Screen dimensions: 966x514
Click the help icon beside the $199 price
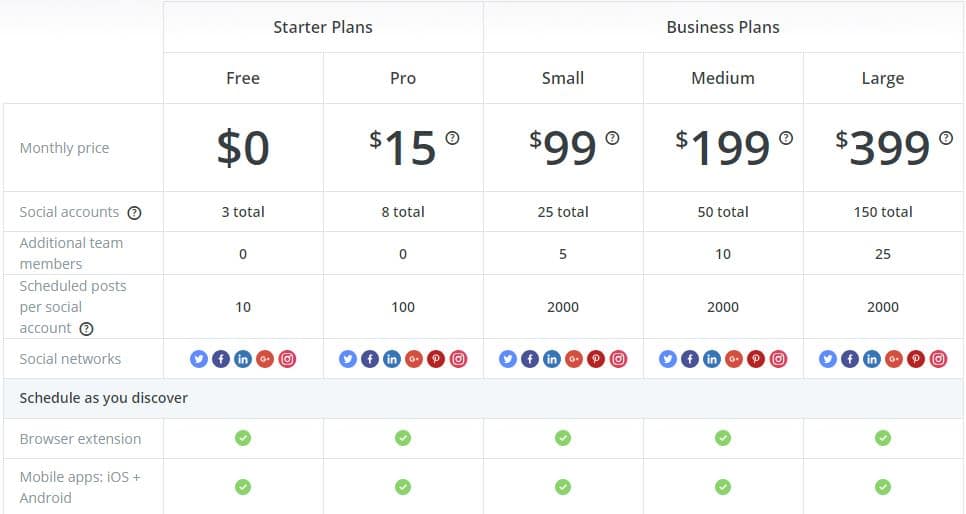785,138
